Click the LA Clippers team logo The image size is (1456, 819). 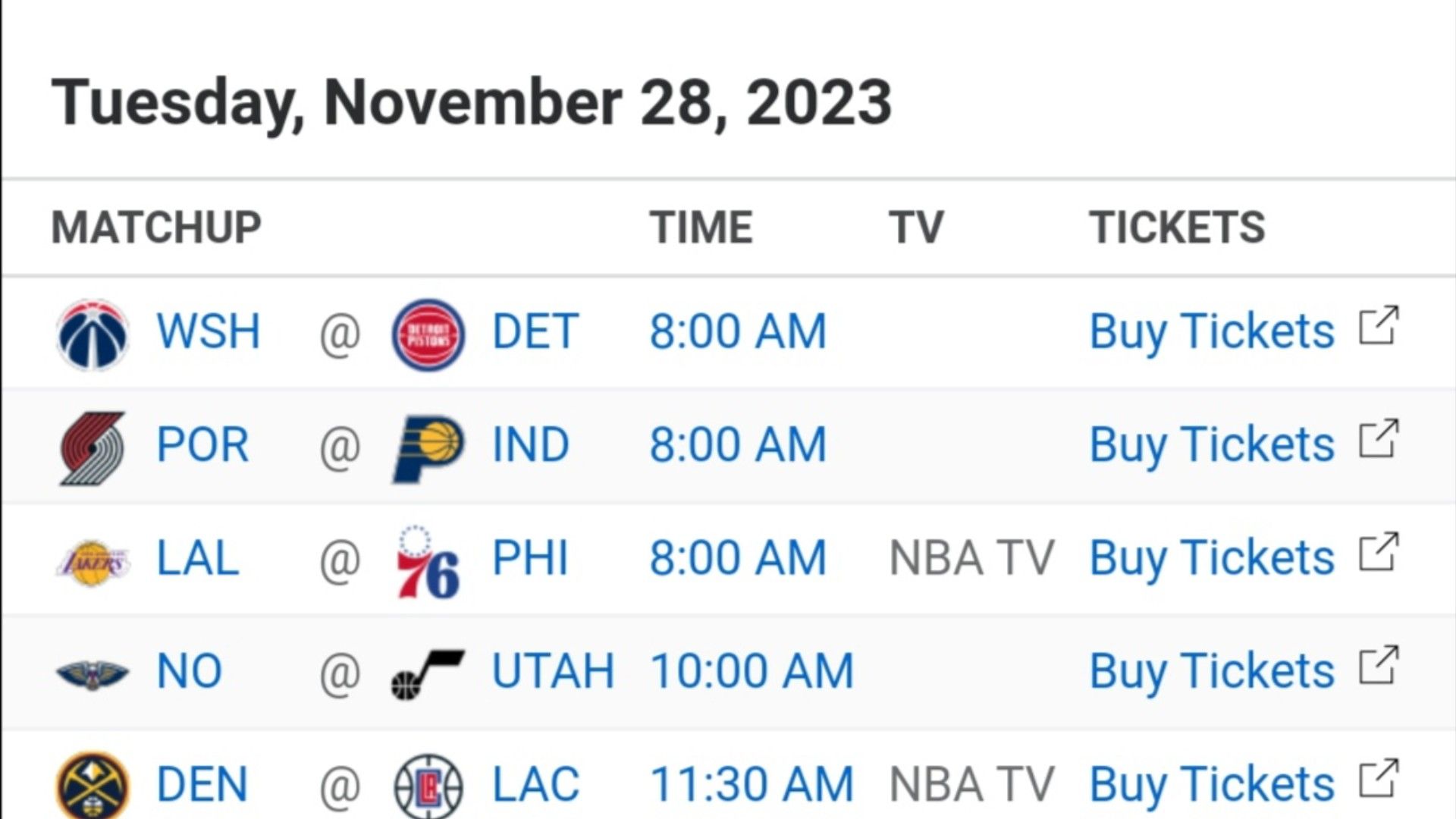(x=428, y=786)
